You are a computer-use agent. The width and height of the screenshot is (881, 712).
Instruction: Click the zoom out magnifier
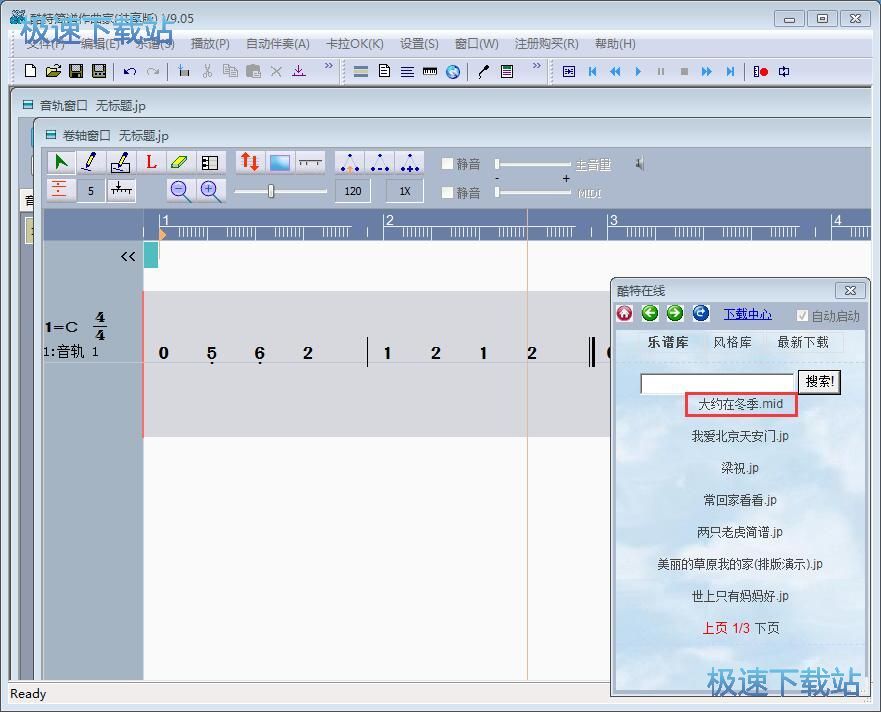pyautogui.click(x=180, y=191)
